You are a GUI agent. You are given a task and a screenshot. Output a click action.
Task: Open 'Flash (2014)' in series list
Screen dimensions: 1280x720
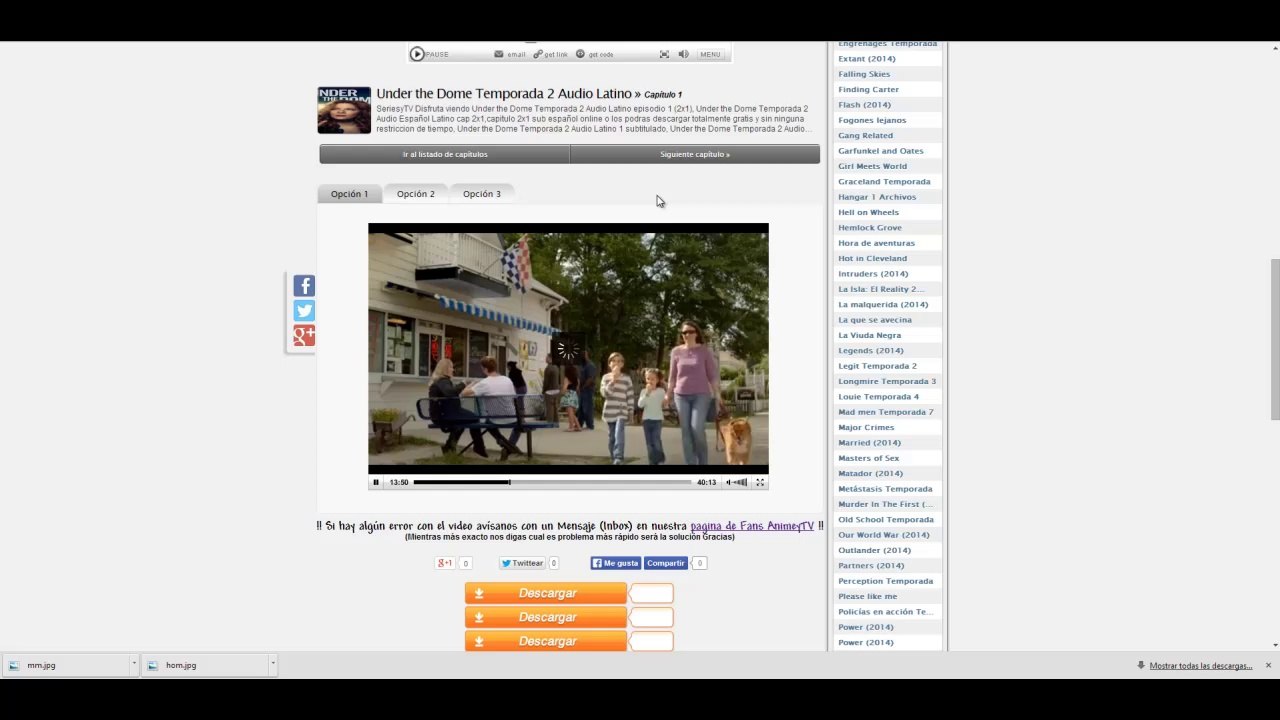(864, 105)
